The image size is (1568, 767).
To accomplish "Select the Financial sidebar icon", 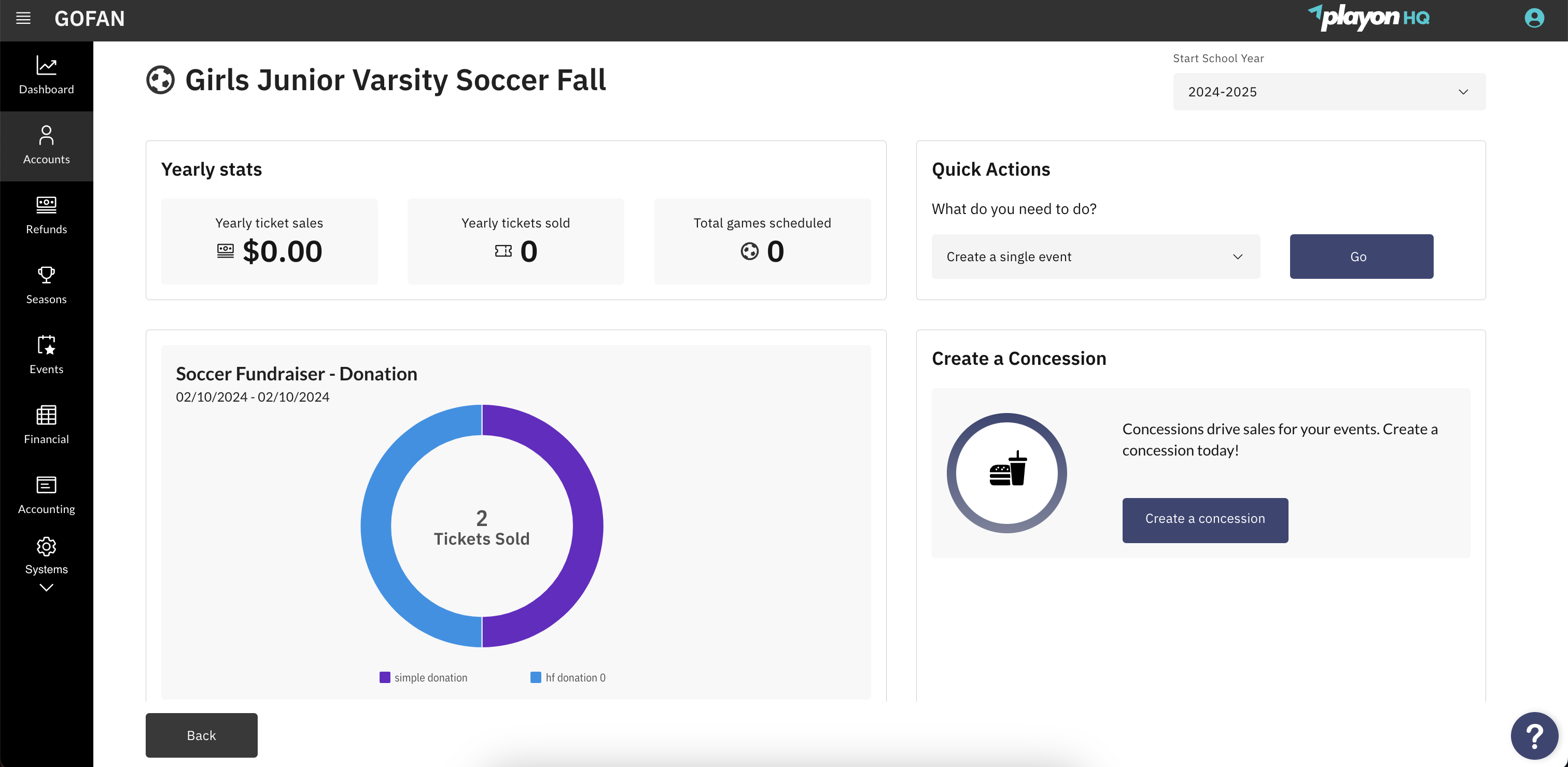I will pos(46,416).
